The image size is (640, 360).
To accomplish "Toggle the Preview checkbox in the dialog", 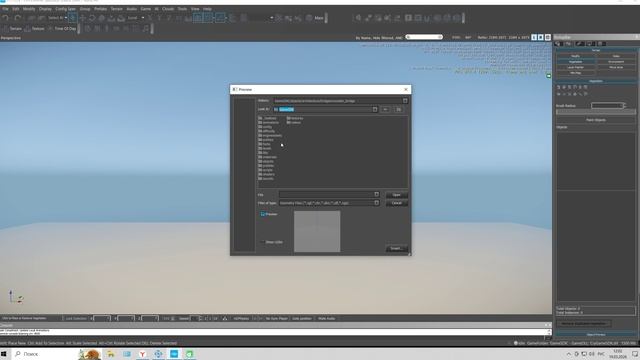I will 263,214.
